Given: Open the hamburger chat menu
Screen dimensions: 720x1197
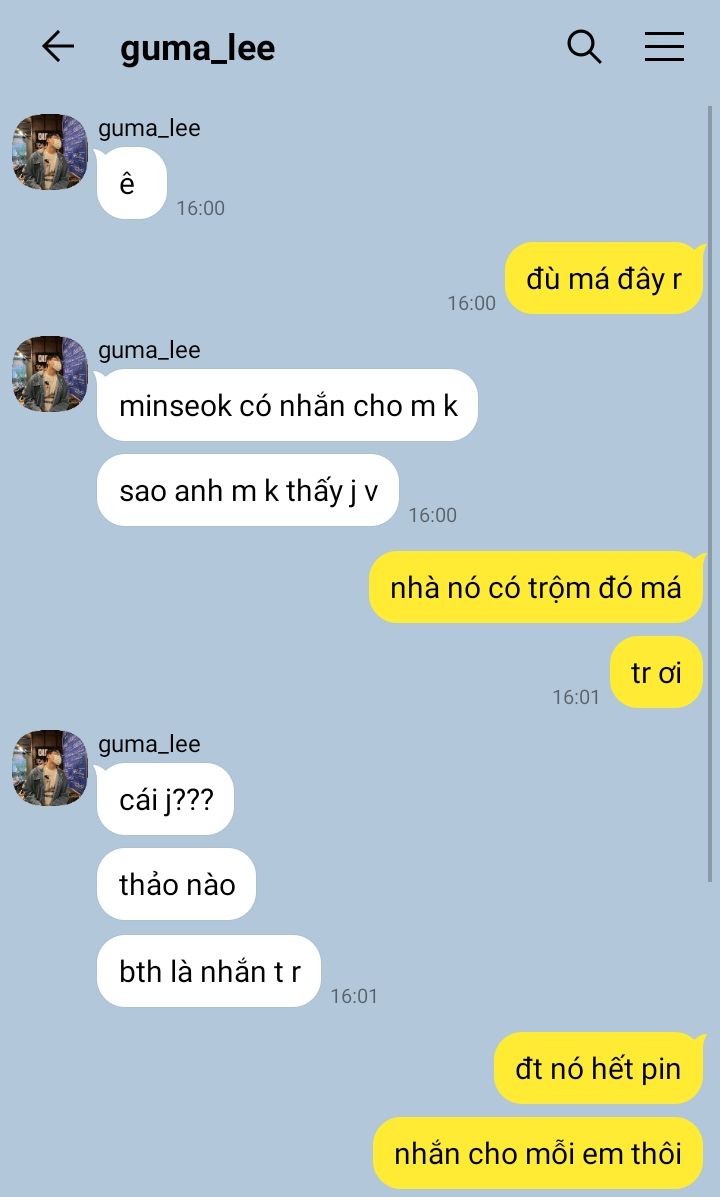Looking at the screenshot, I should [663, 47].
